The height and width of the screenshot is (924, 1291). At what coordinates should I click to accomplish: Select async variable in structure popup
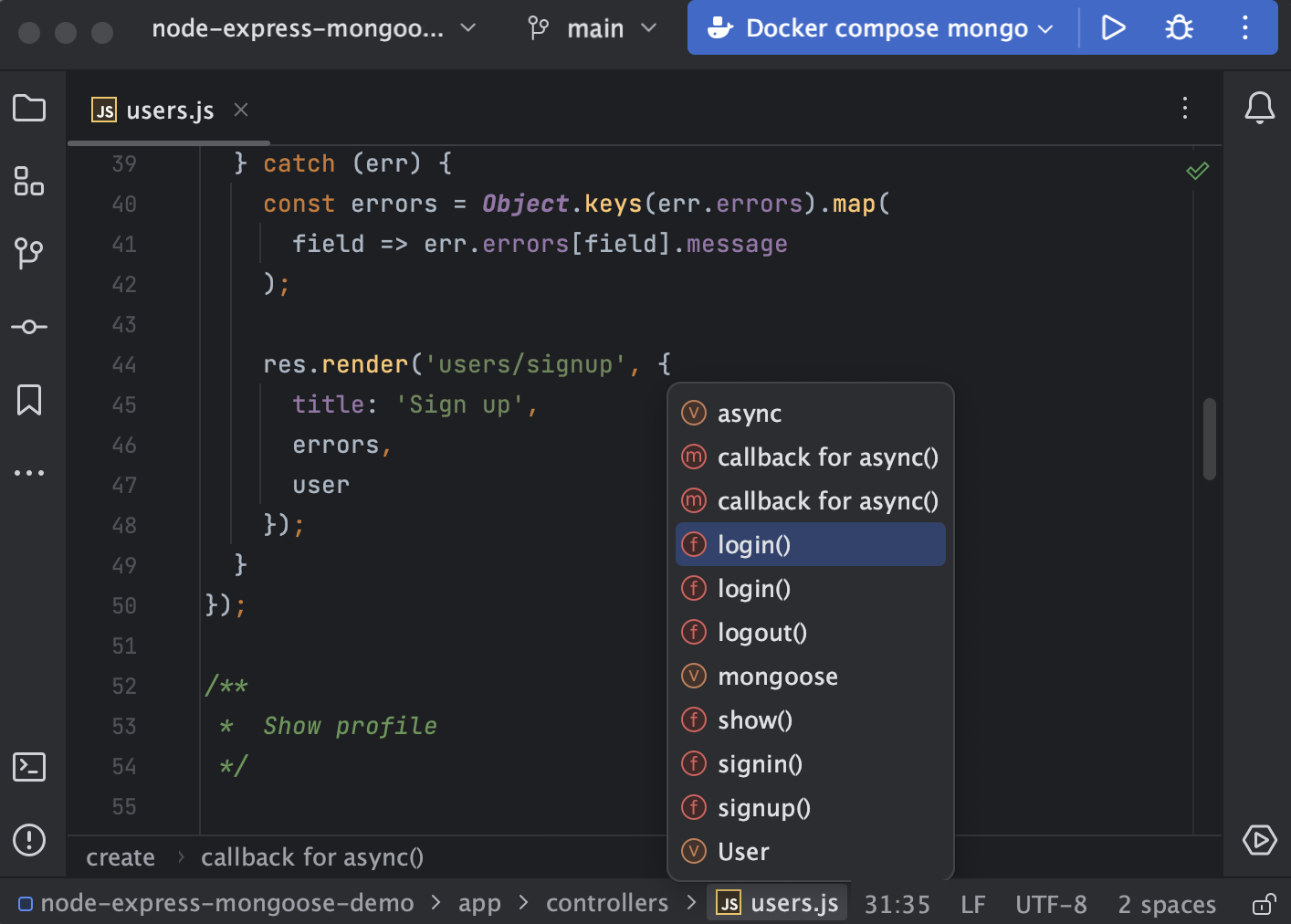tap(811, 413)
